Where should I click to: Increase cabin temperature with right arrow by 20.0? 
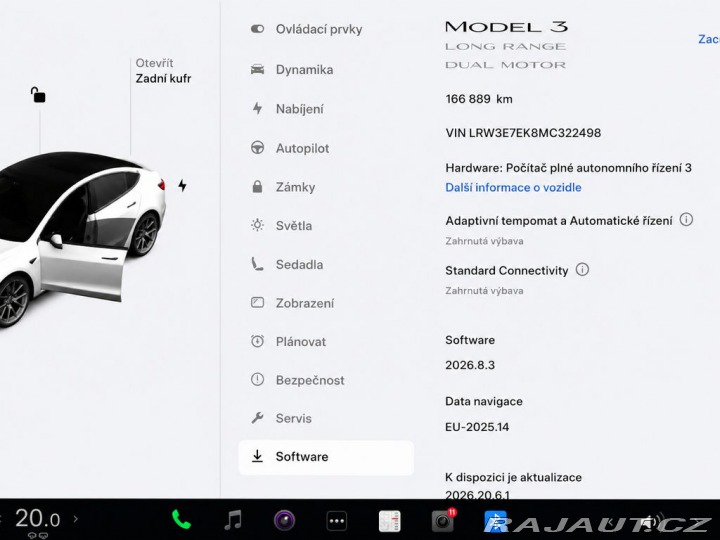(76, 519)
